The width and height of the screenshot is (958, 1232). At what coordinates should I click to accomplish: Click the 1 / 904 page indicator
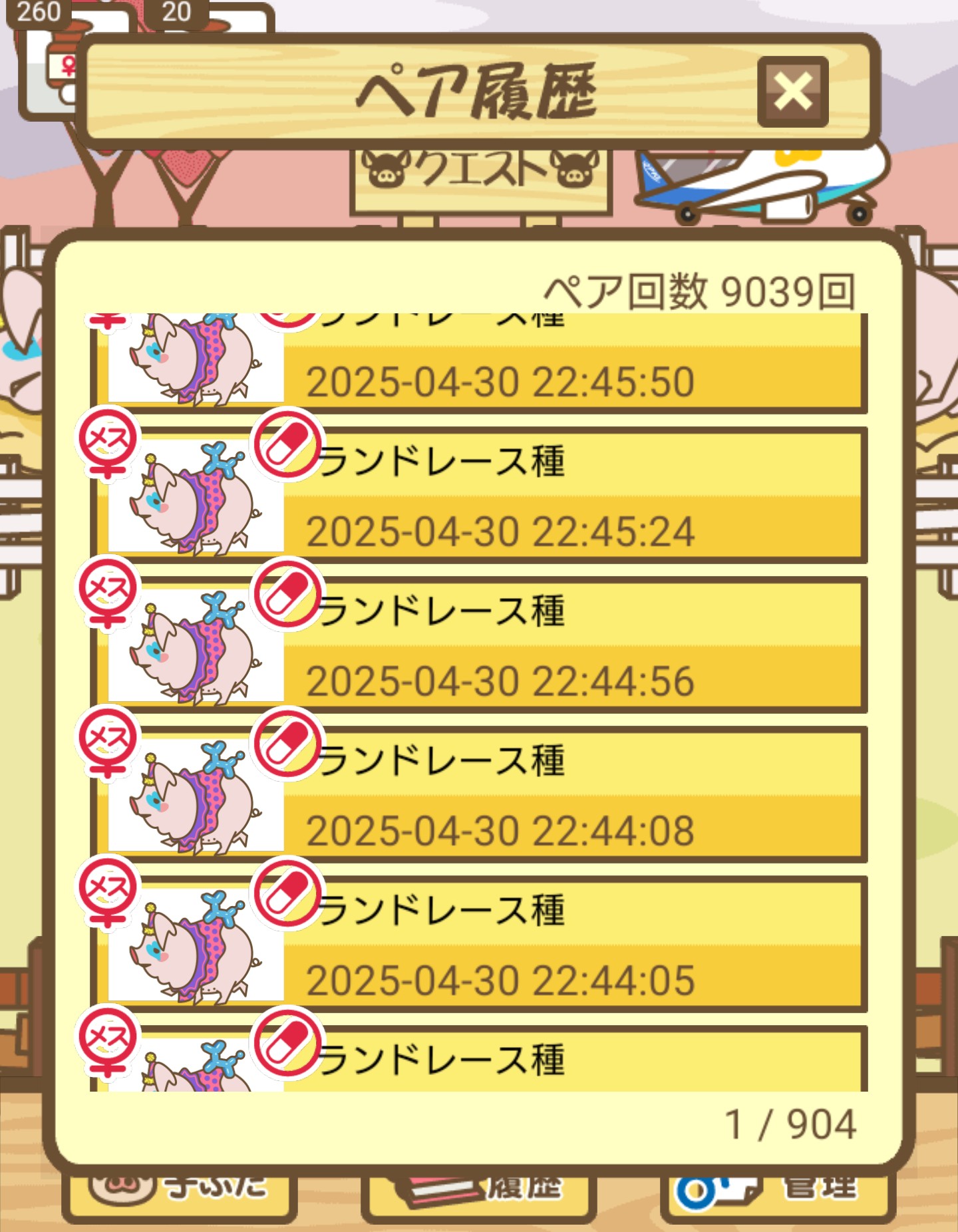790,1125
